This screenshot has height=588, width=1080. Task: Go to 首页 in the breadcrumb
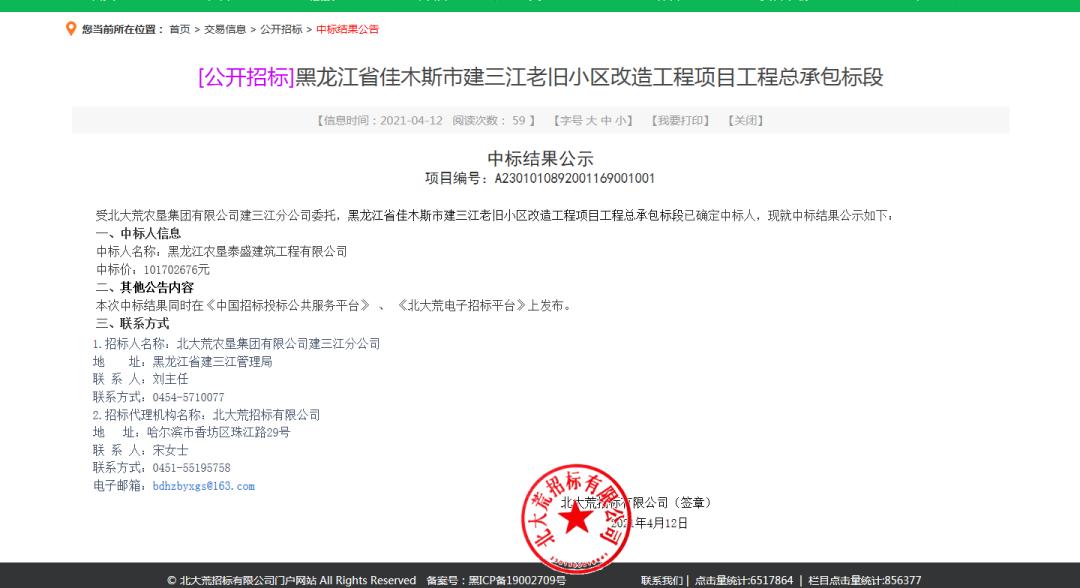coord(179,30)
